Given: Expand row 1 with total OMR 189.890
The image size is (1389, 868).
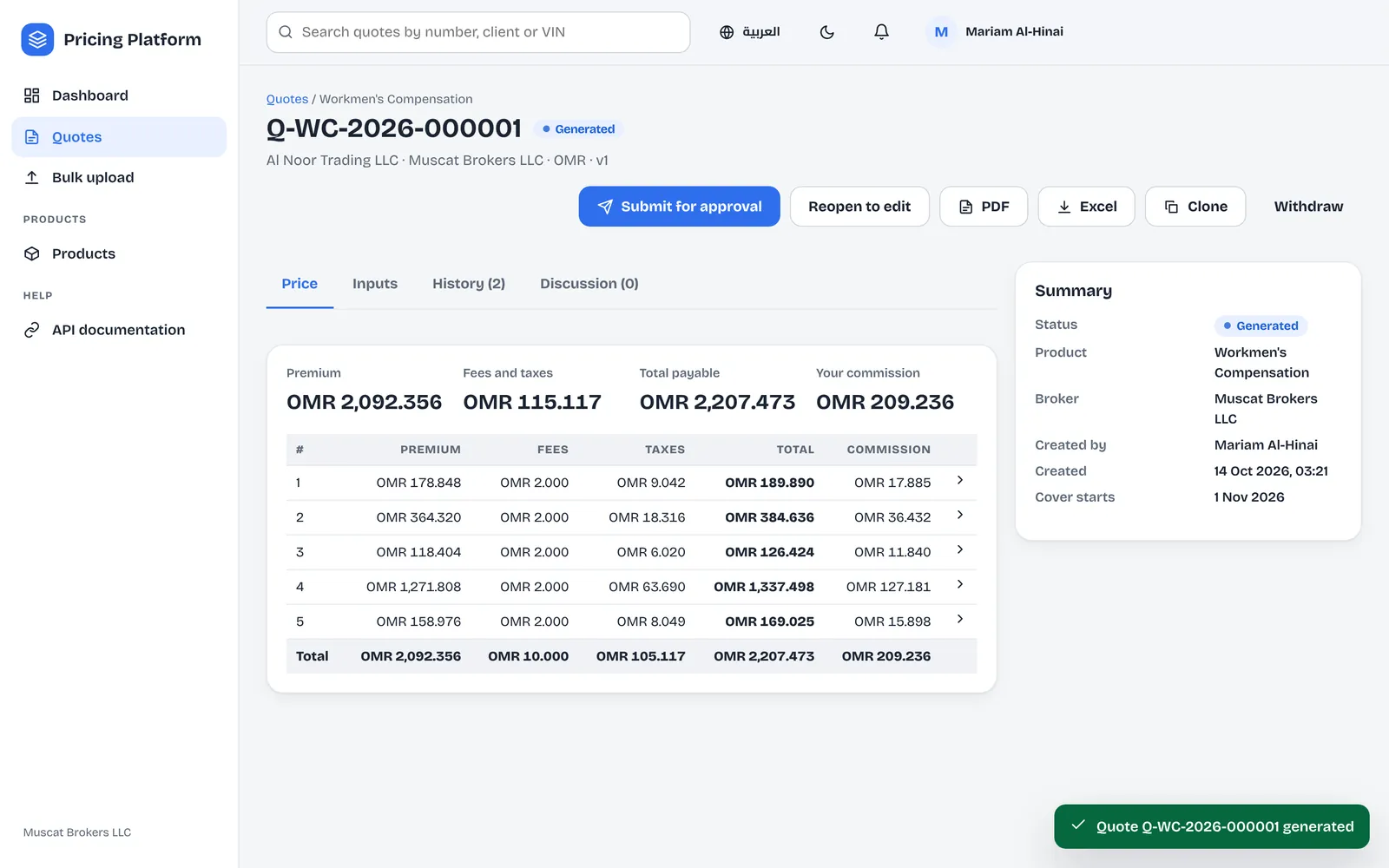Looking at the screenshot, I should (959, 480).
